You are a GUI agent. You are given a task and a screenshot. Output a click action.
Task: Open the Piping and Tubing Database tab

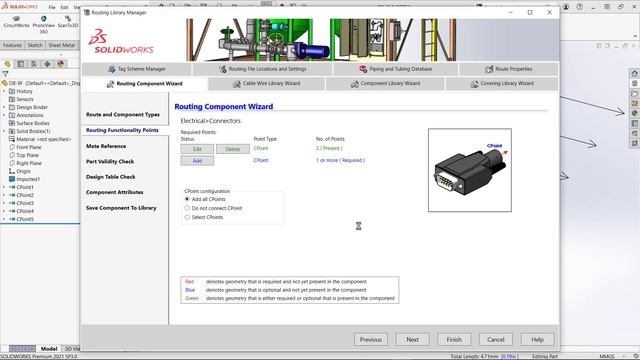point(395,69)
